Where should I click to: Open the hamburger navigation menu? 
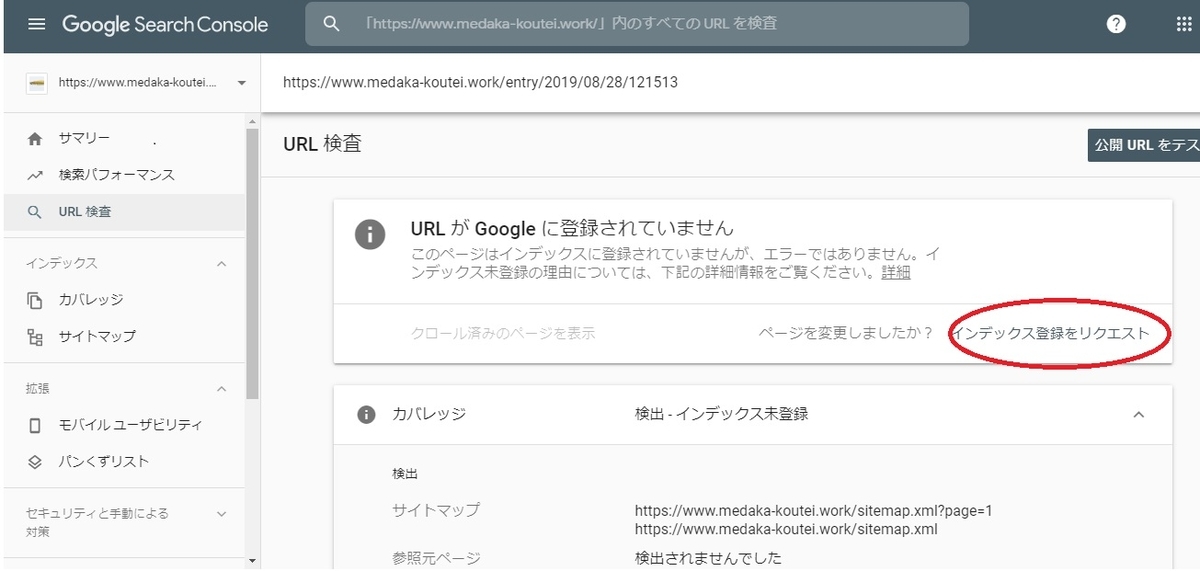tap(37, 24)
